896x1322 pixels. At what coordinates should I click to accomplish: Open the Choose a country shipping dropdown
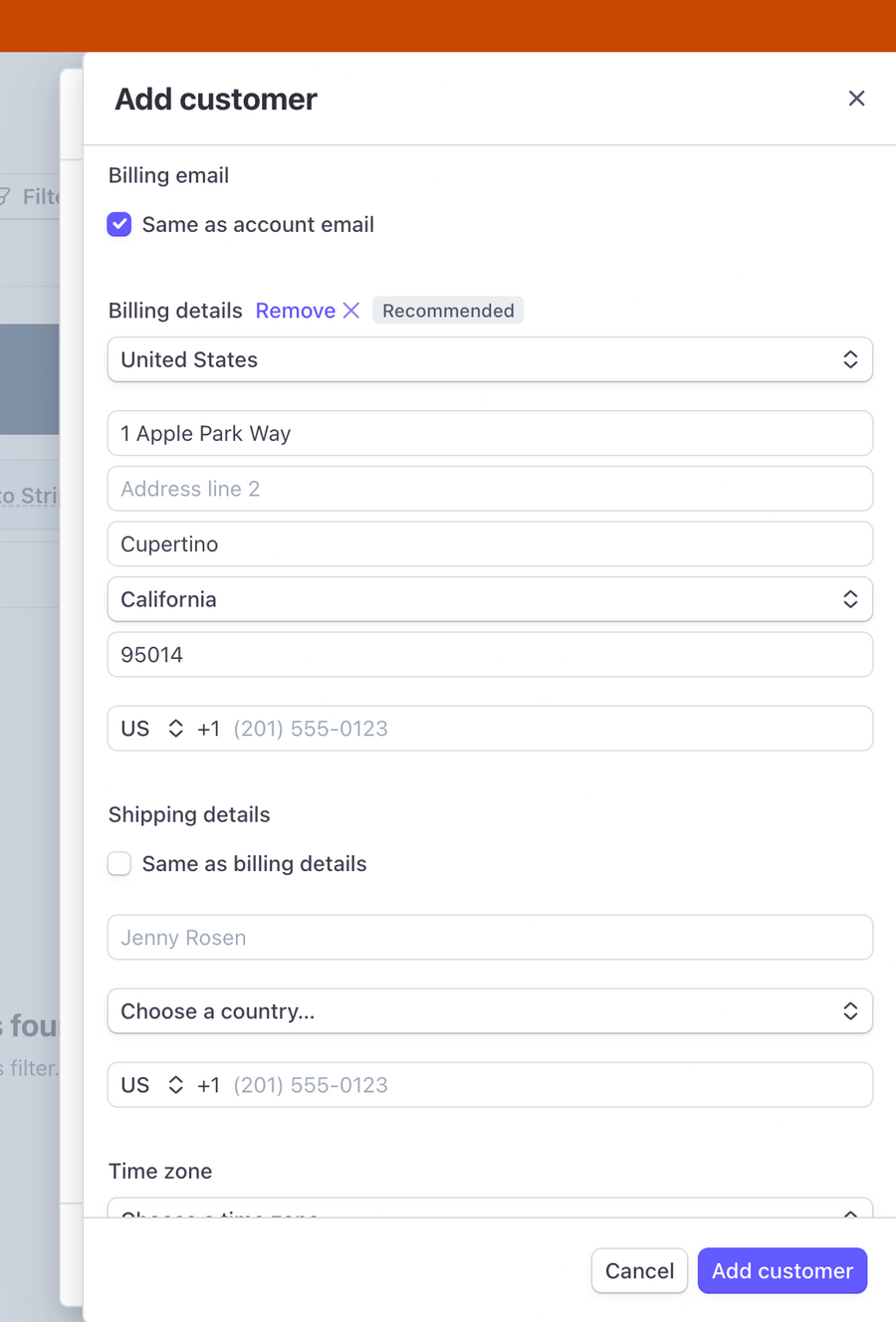[490, 1010]
